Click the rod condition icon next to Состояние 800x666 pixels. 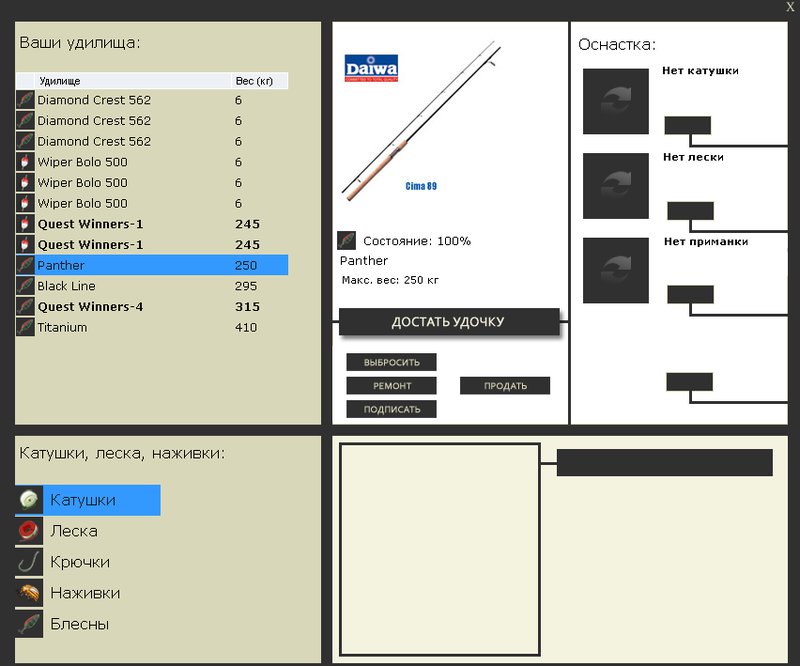(x=346, y=240)
